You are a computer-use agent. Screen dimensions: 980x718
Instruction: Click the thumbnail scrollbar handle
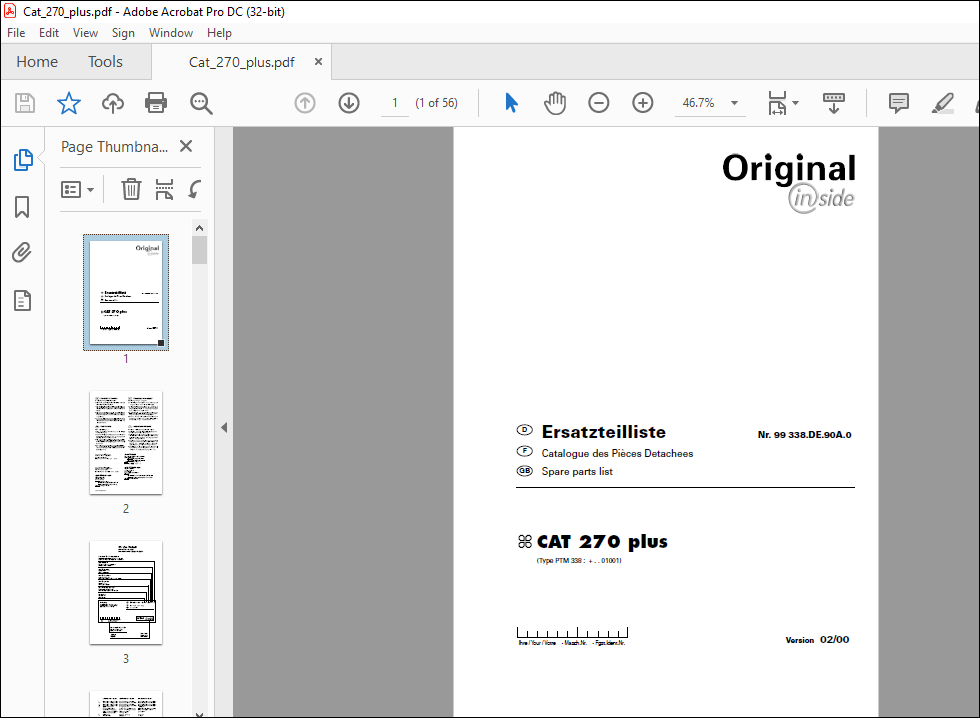[199, 250]
